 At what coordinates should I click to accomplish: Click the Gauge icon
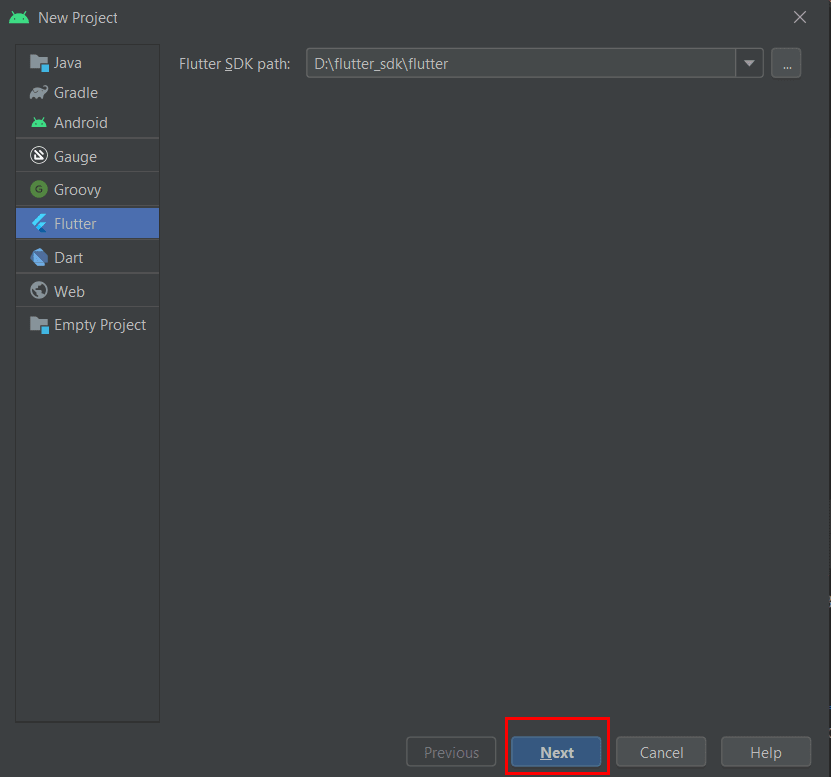39,156
